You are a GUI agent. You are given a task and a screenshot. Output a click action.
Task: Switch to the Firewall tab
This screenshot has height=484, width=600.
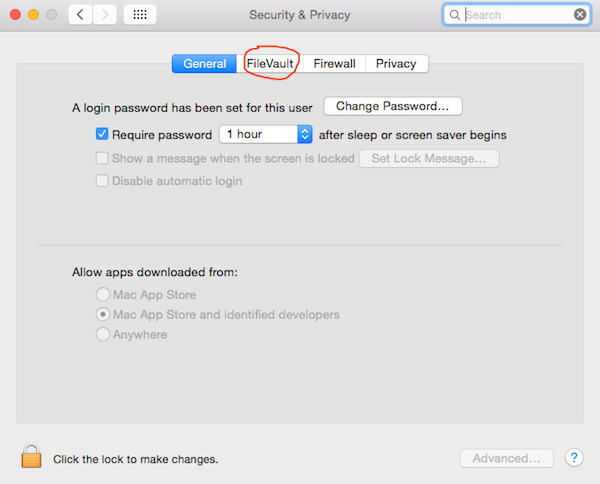(x=334, y=64)
